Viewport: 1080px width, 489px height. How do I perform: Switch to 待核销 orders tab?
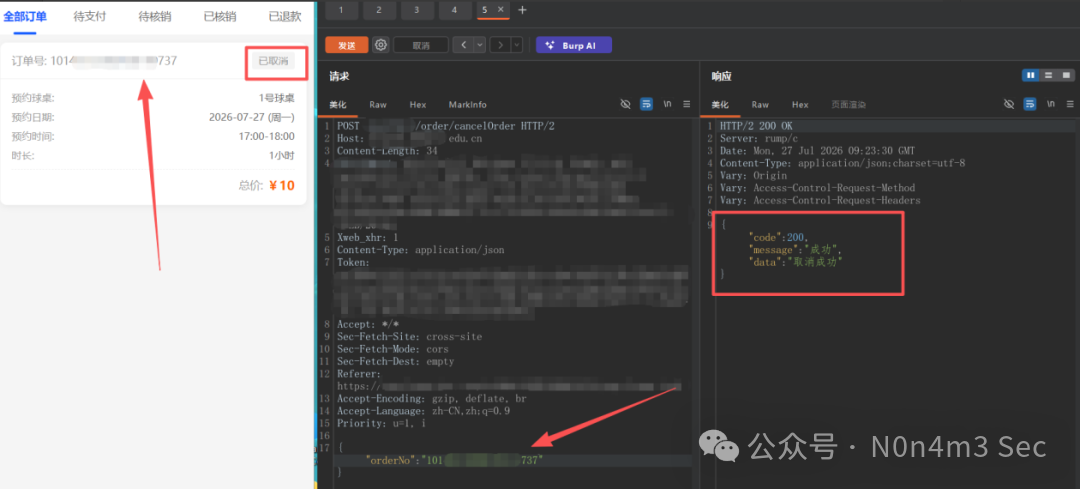(x=154, y=17)
